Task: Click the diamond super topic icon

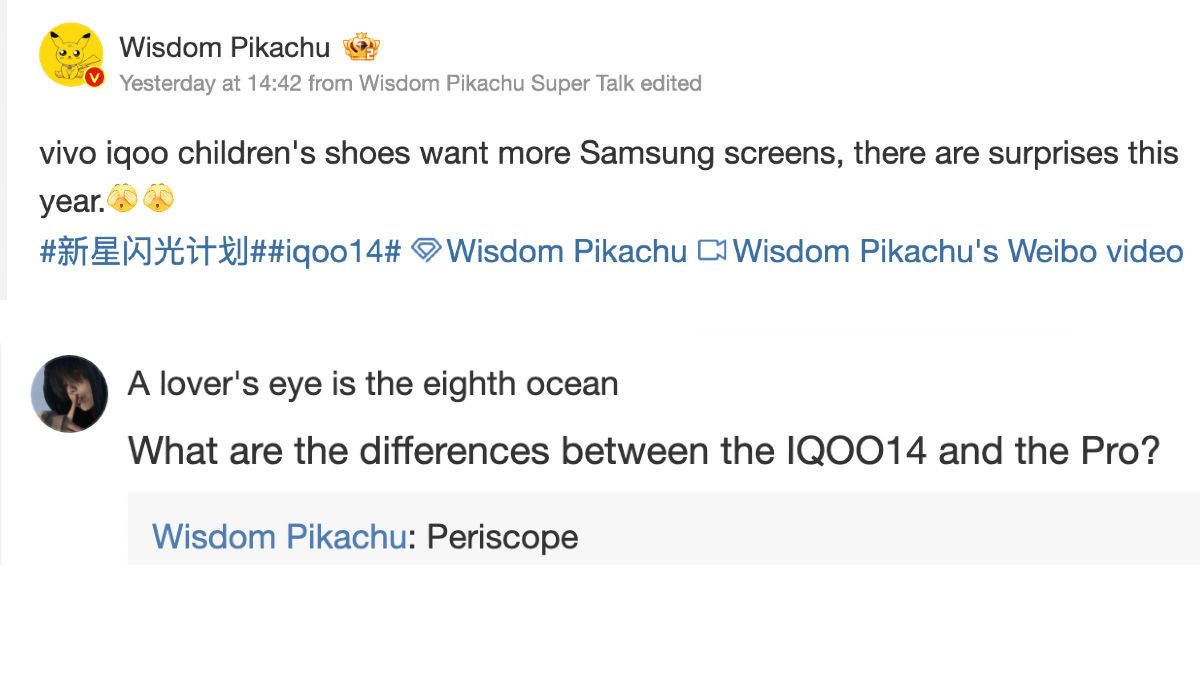Action: click(x=426, y=251)
